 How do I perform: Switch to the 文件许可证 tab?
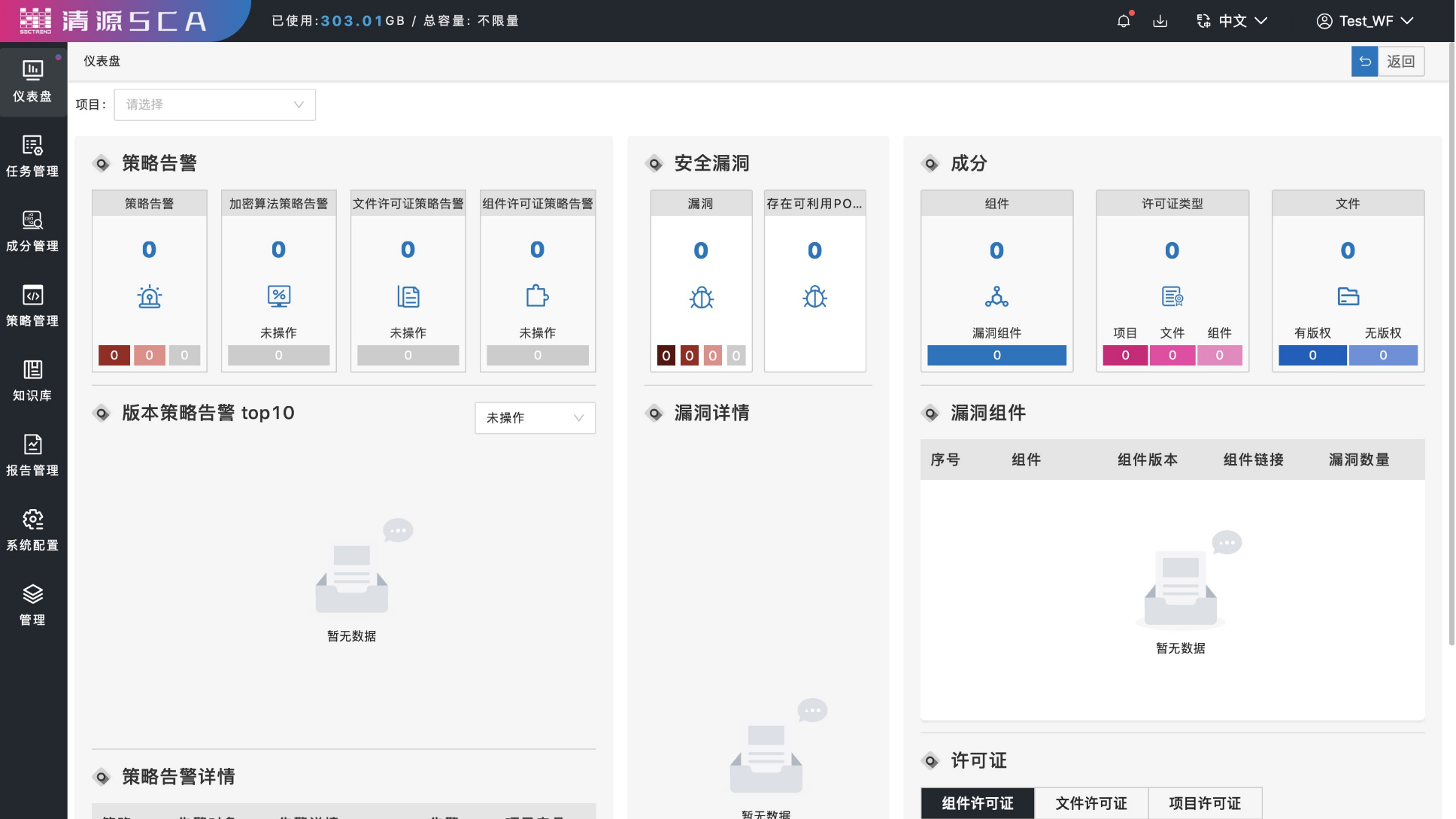point(1091,803)
